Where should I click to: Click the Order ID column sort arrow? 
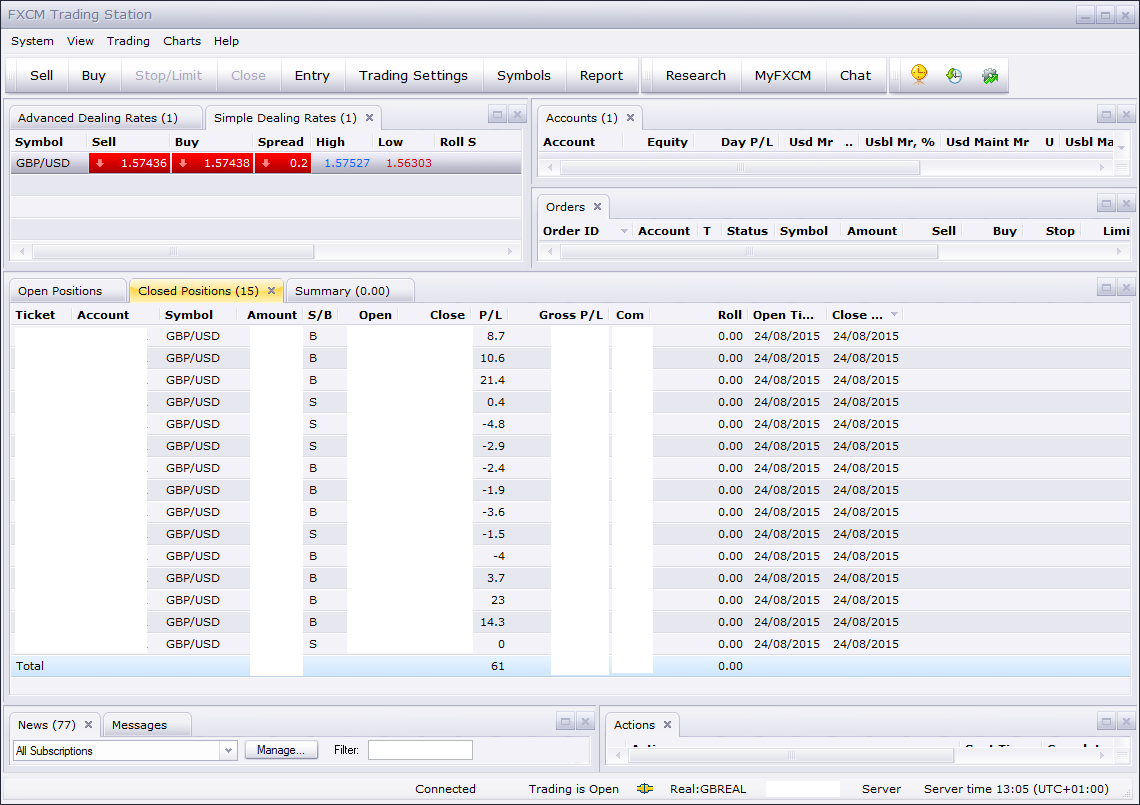[624, 231]
